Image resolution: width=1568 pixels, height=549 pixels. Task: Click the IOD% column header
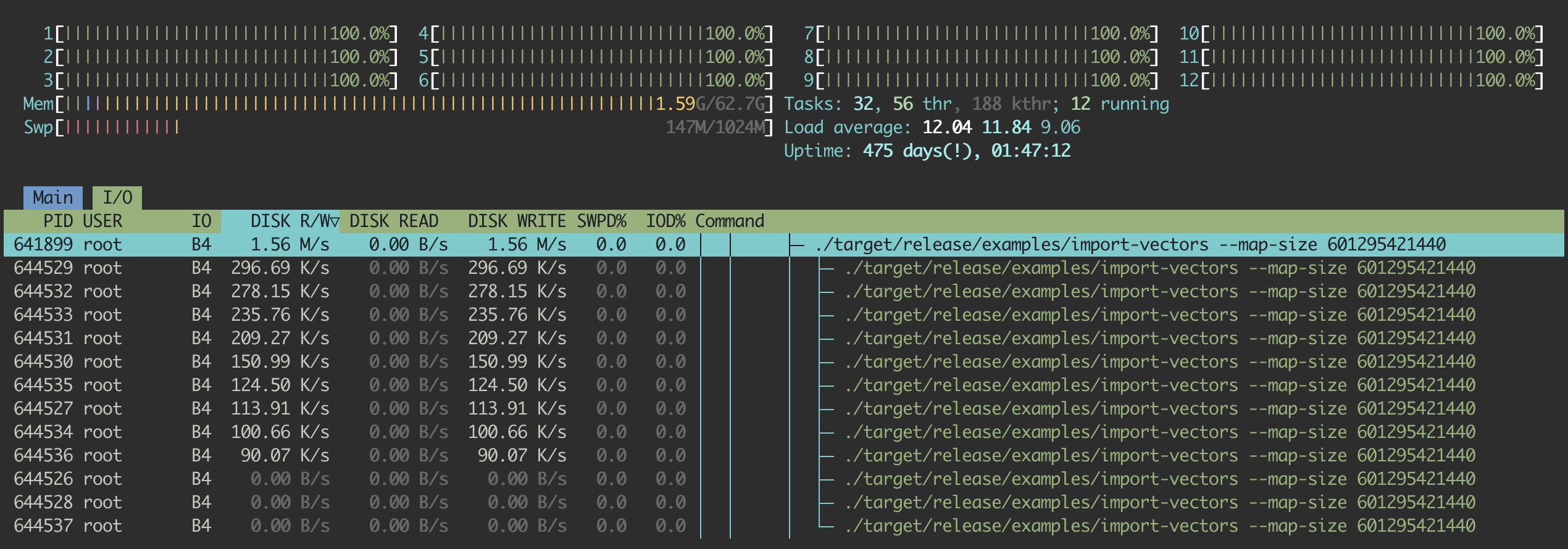pyautogui.click(x=665, y=221)
